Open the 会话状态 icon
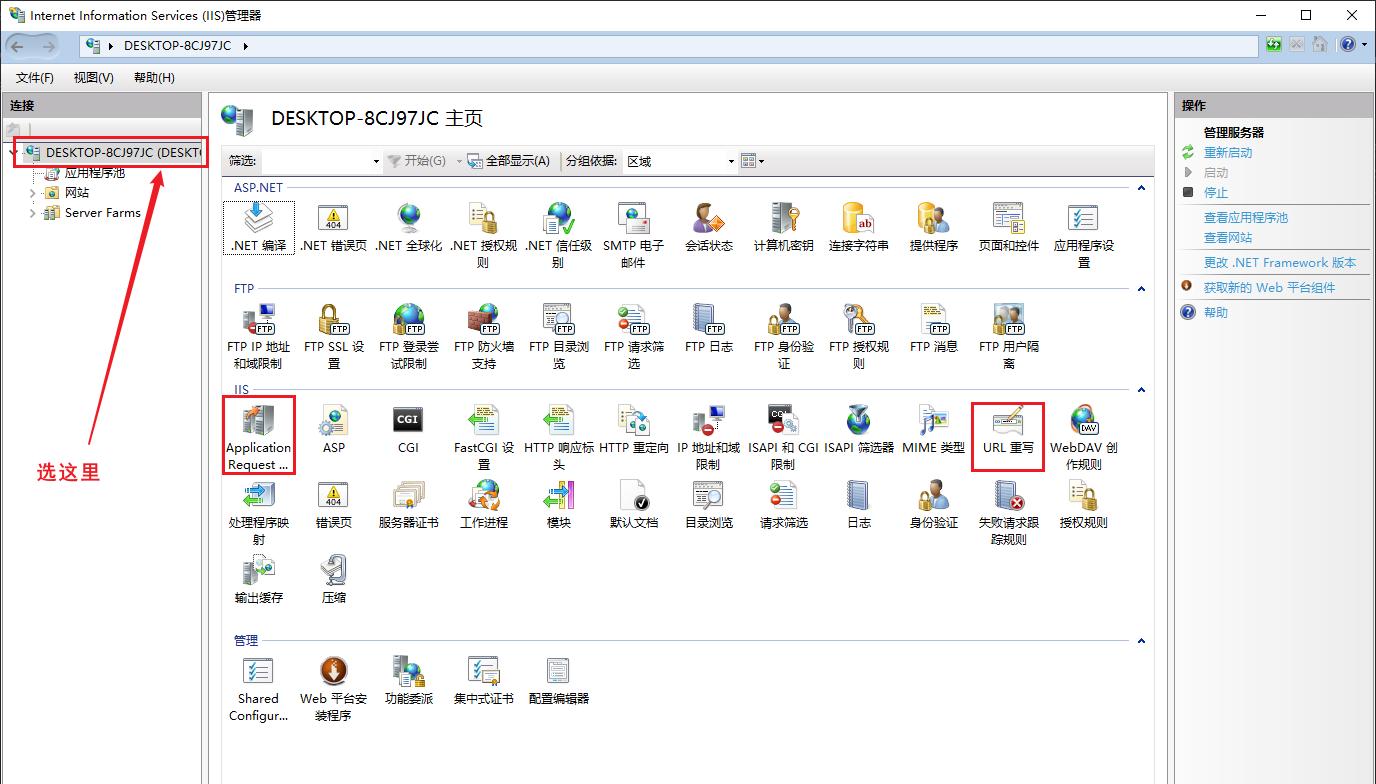 (x=709, y=228)
